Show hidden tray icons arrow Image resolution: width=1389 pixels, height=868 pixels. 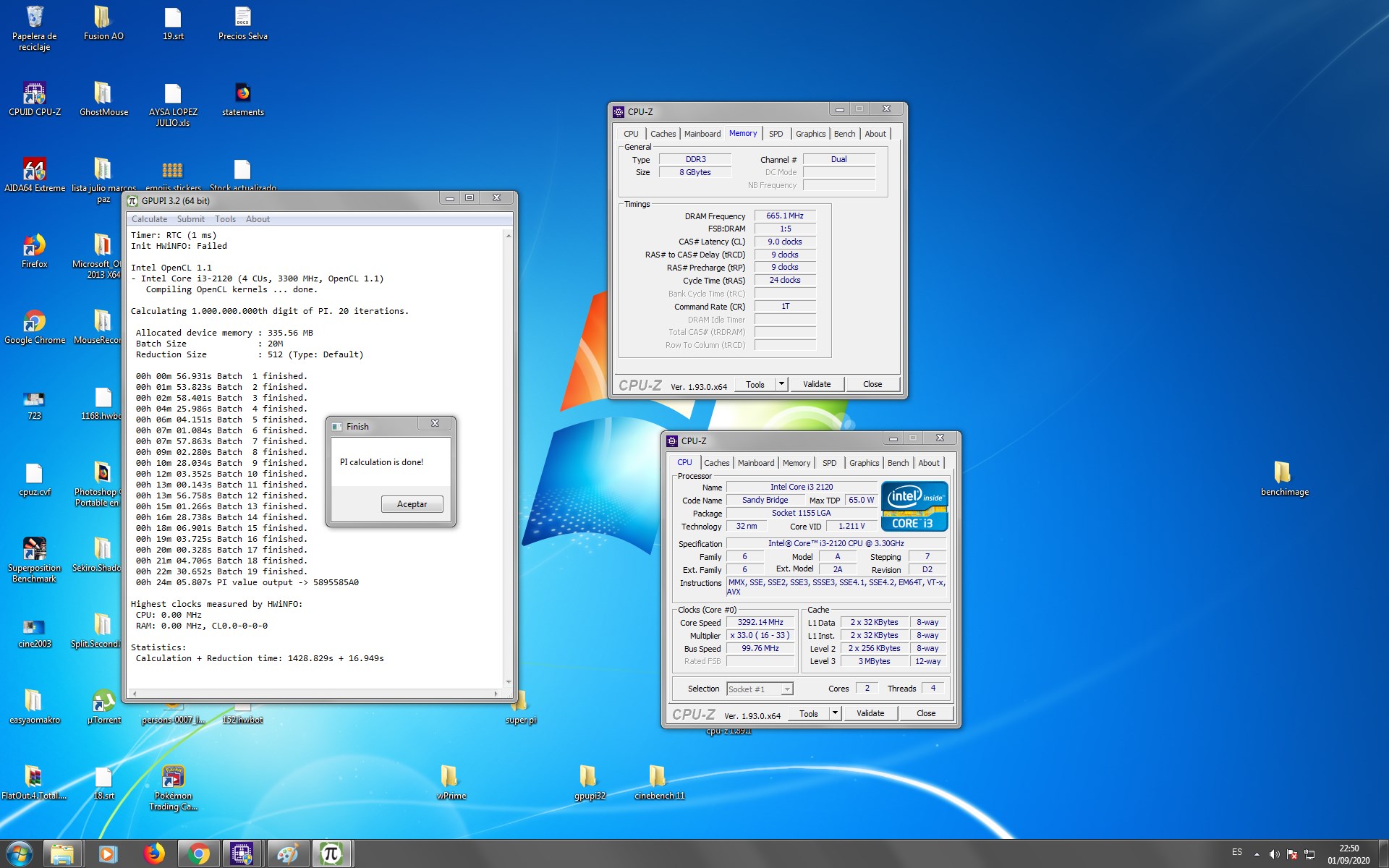pyautogui.click(x=1257, y=854)
